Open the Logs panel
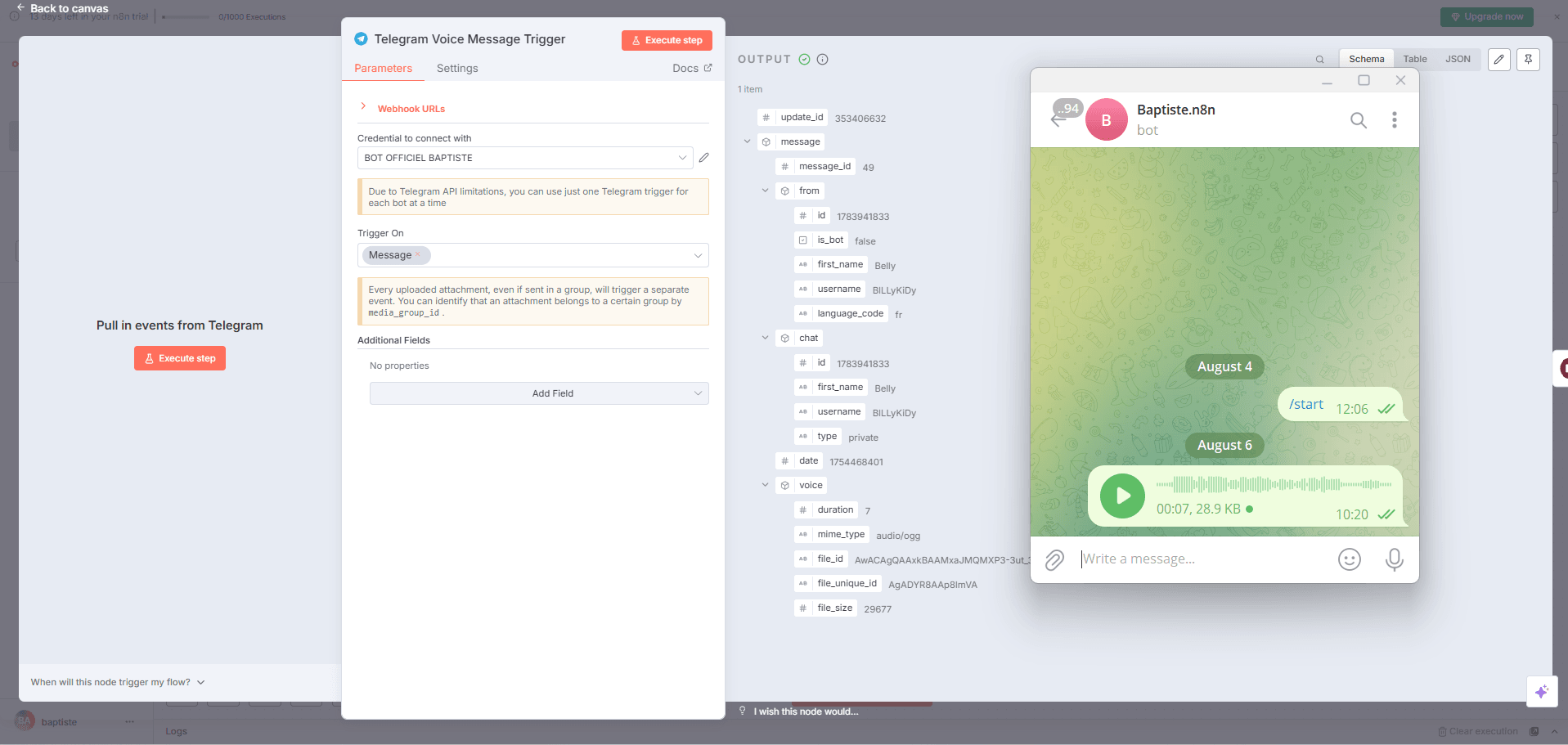Viewport: 1568px width, 745px height. click(176, 731)
